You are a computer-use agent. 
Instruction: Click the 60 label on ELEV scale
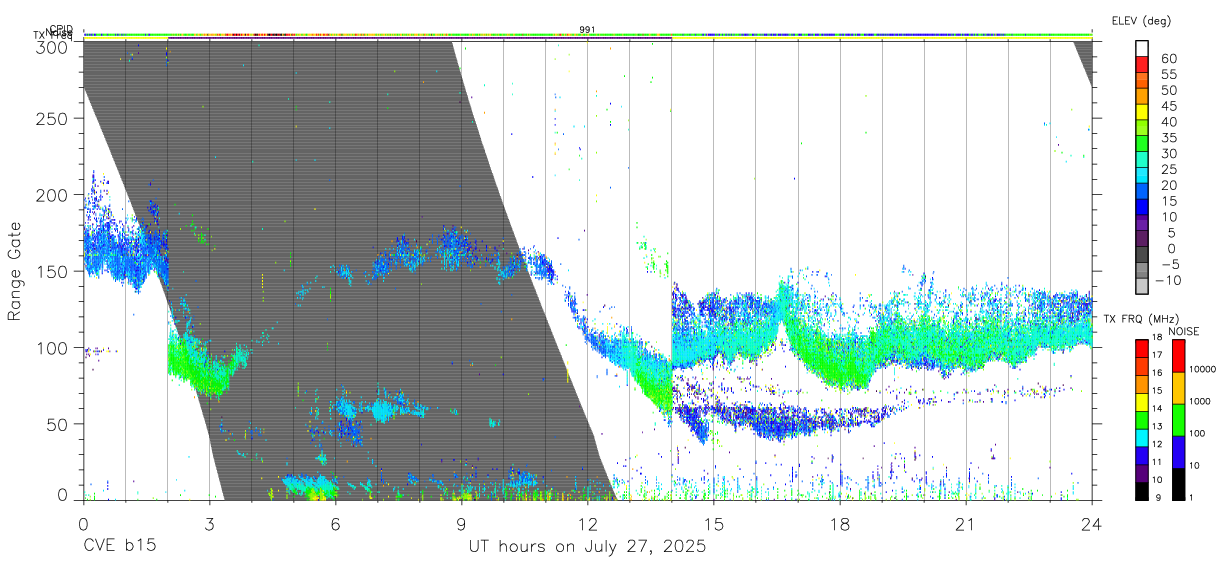coord(1168,59)
